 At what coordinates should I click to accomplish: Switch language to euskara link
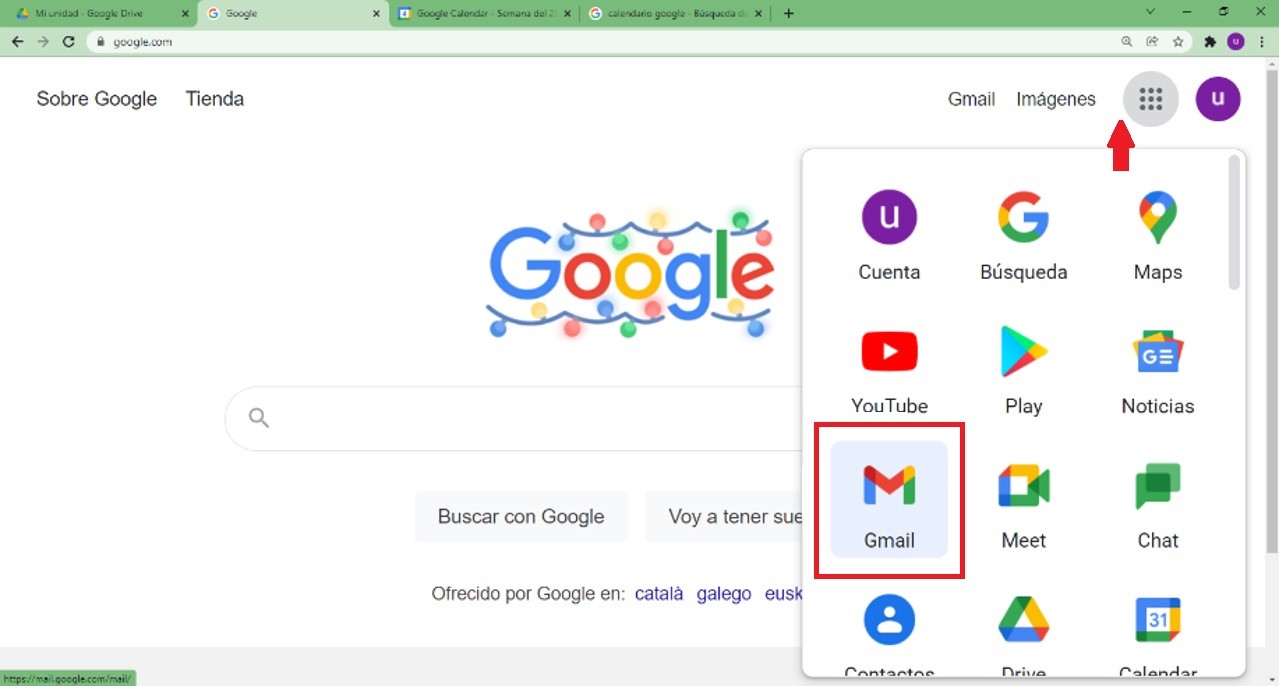pos(784,594)
